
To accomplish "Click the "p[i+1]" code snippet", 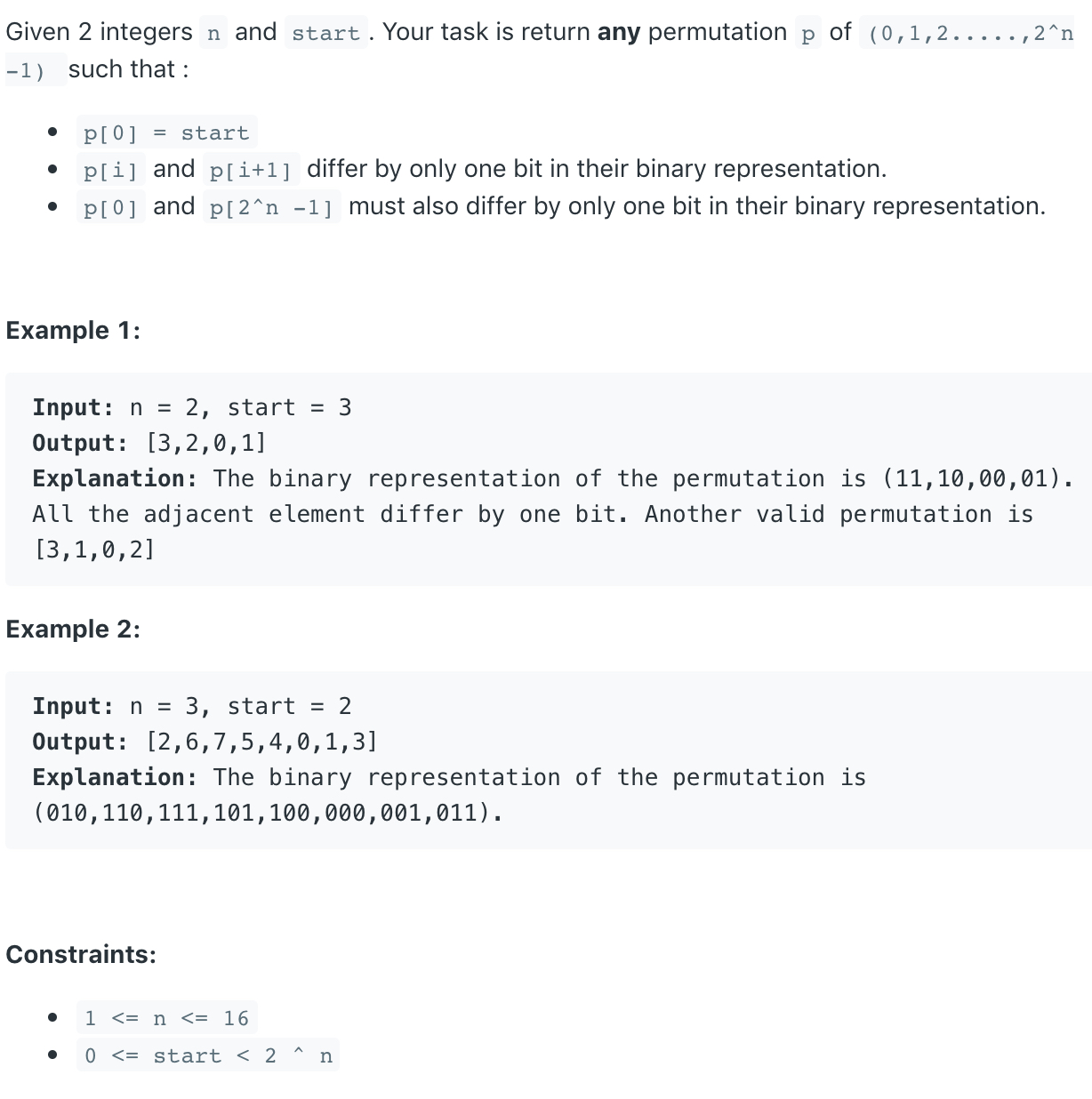I will [x=251, y=170].
